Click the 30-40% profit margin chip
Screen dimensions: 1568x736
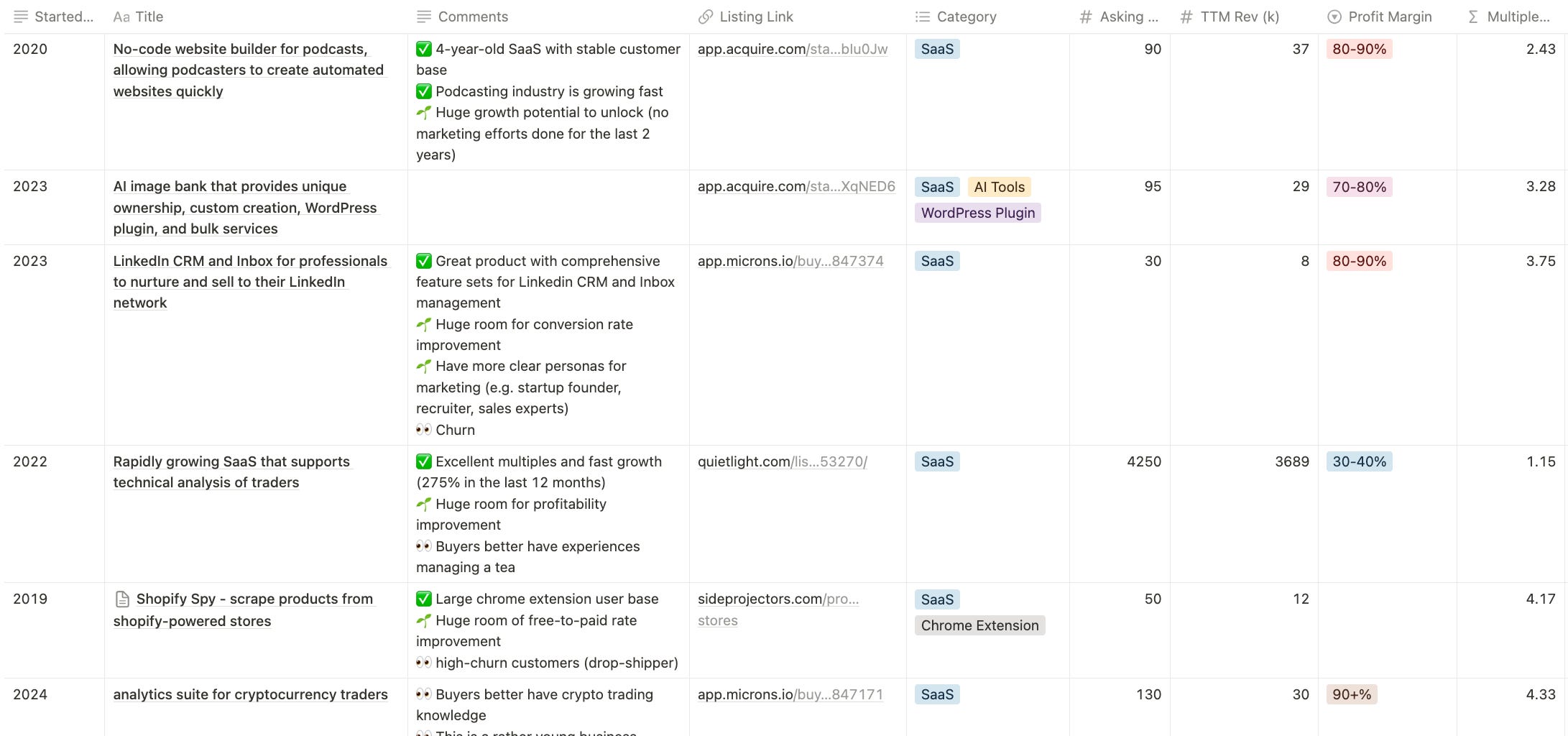(x=1359, y=461)
